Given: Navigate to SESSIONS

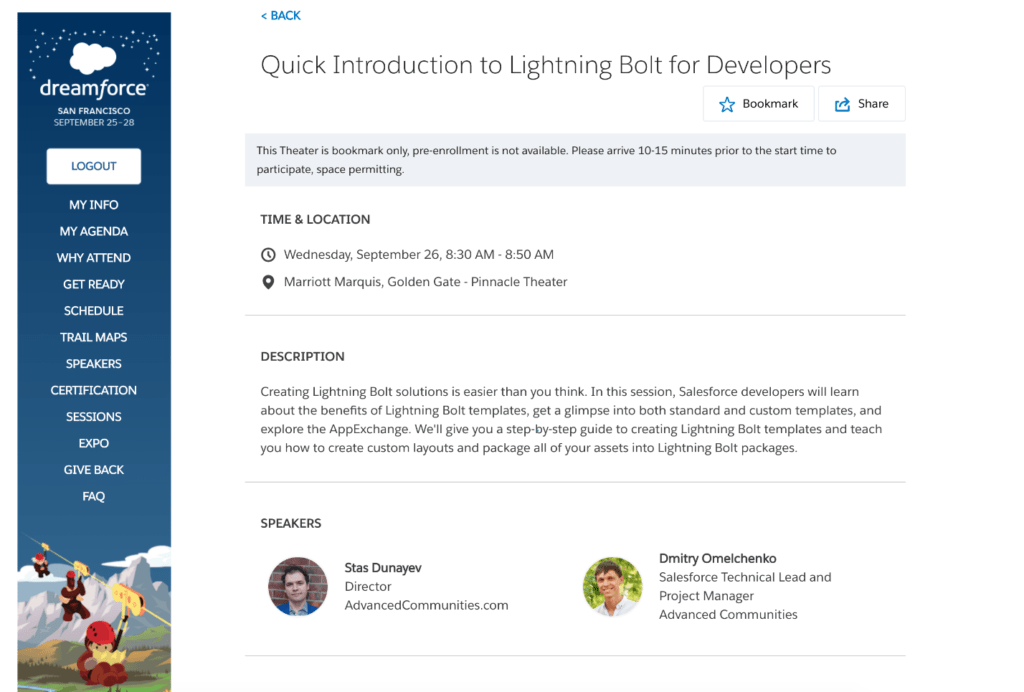Looking at the screenshot, I should tap(93, 417).
